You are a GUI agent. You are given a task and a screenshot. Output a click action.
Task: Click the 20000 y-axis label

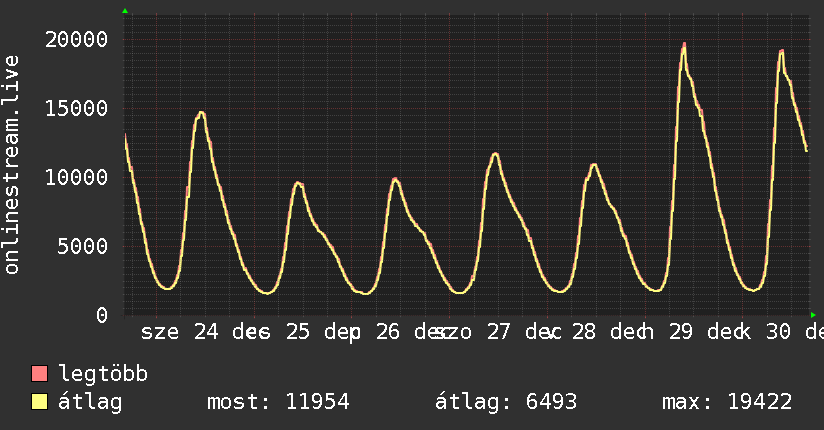tap(76, 39)
